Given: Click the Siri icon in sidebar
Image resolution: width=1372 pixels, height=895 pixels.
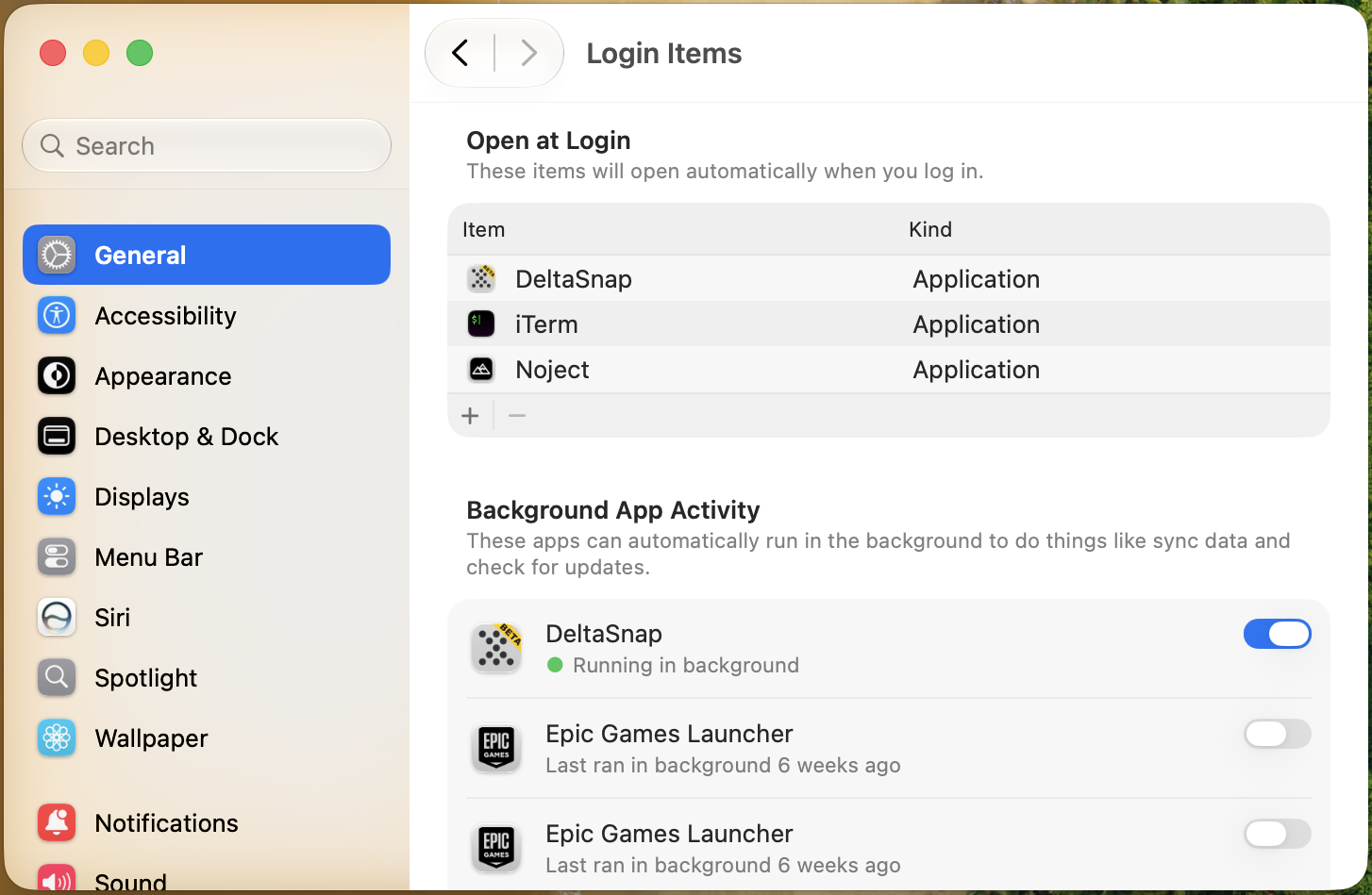Looking at the screenshot, I should click(x=57, y=617).
